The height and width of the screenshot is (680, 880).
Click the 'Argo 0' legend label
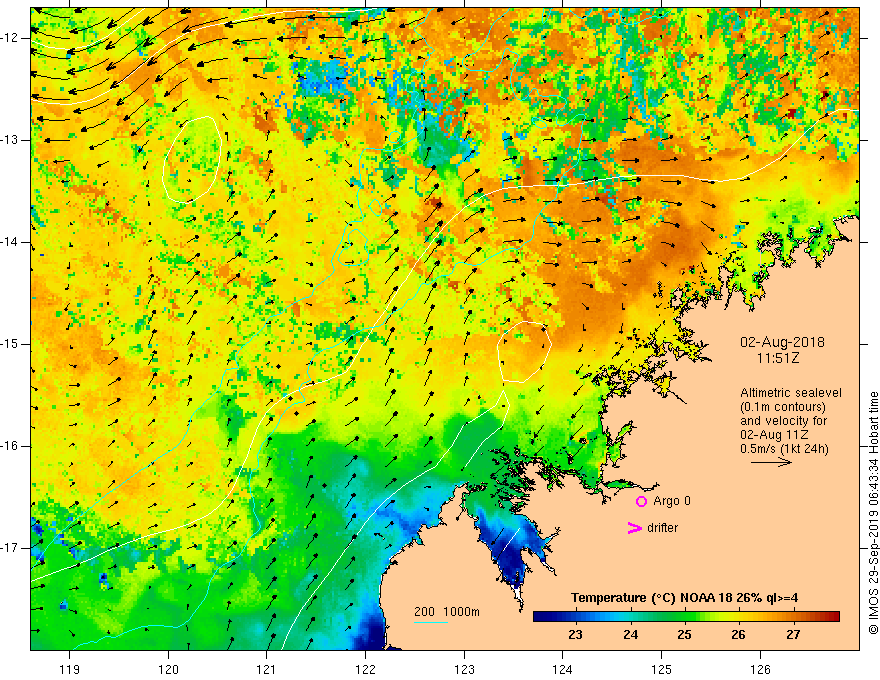click(672, 501)
